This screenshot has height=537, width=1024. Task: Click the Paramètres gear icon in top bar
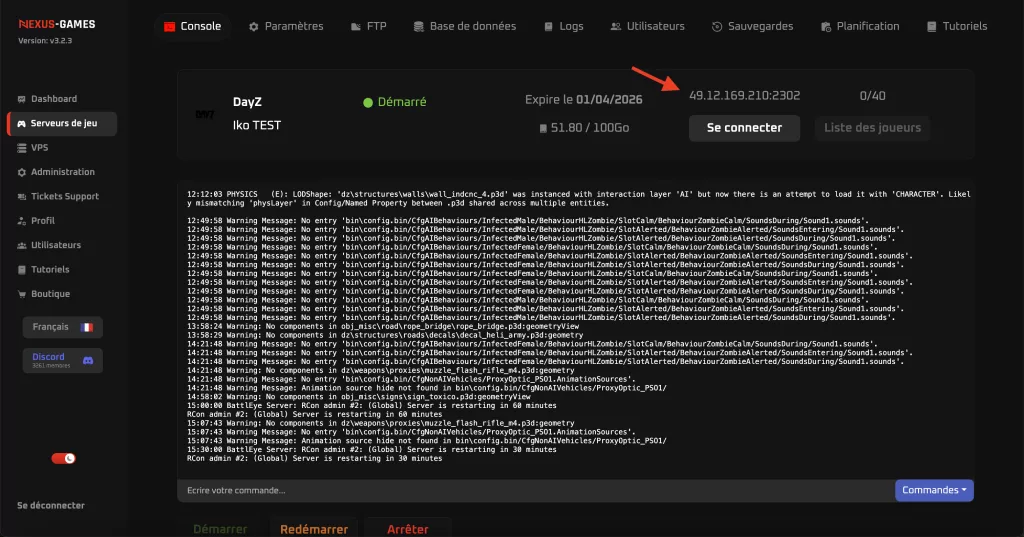253,27
